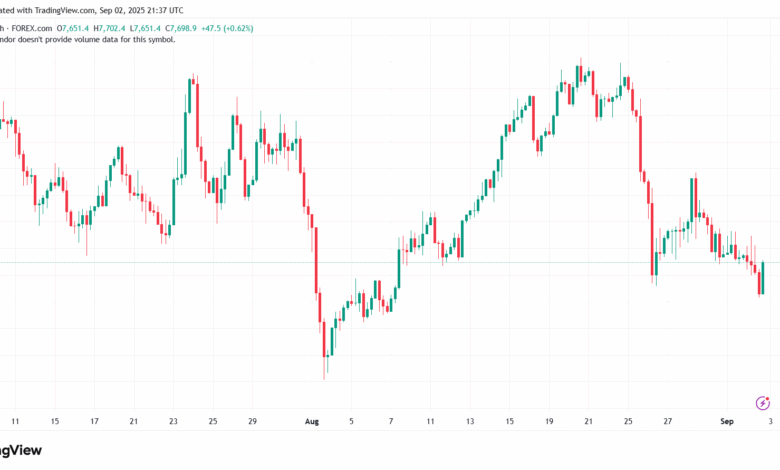Screen dimensions: 780x470
Task: Open the TradingView logo link at bottom-left
Action: pos(20,450)
